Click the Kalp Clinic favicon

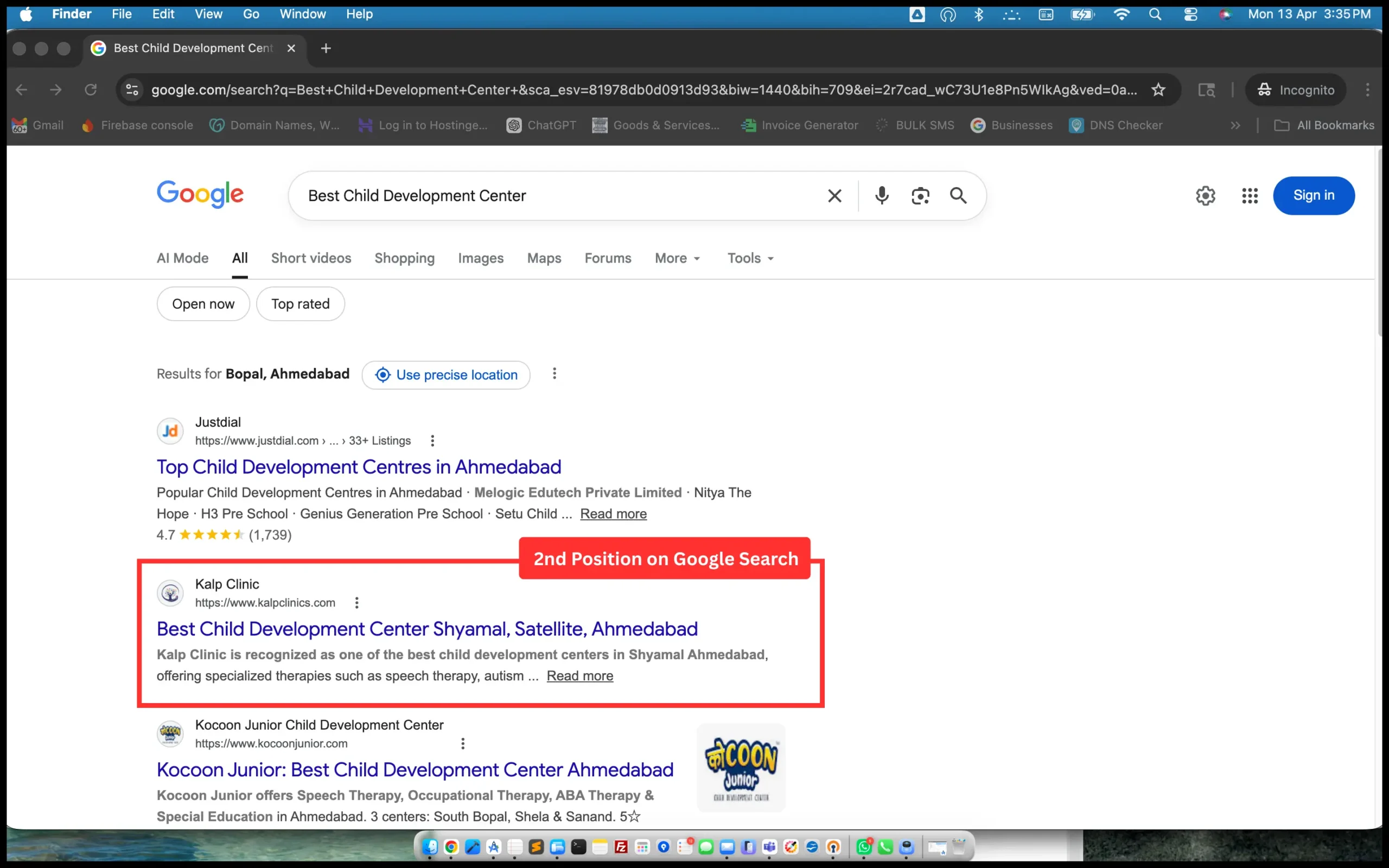coord(170,593)
